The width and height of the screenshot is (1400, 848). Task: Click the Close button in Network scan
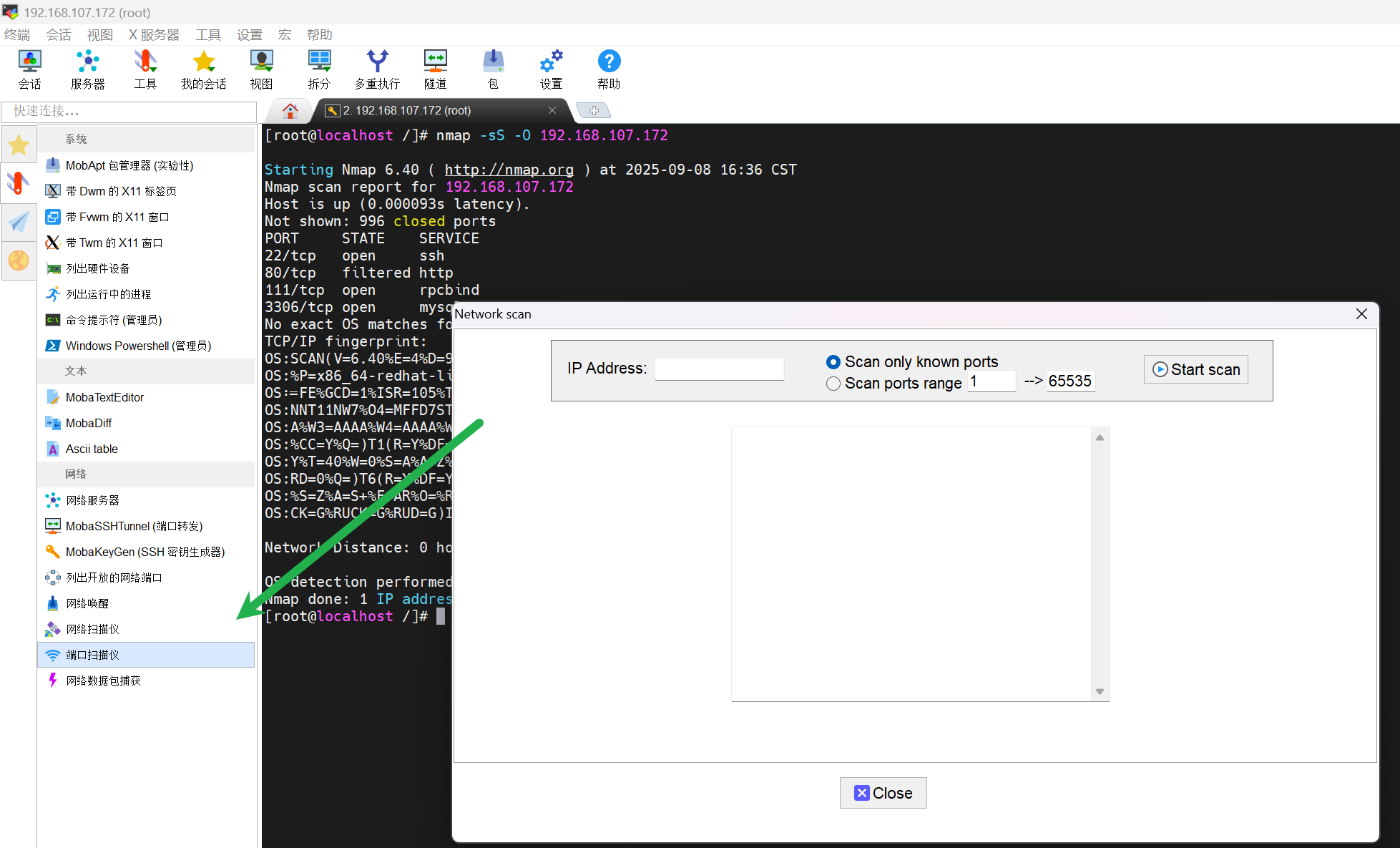(x=883, y=793)
